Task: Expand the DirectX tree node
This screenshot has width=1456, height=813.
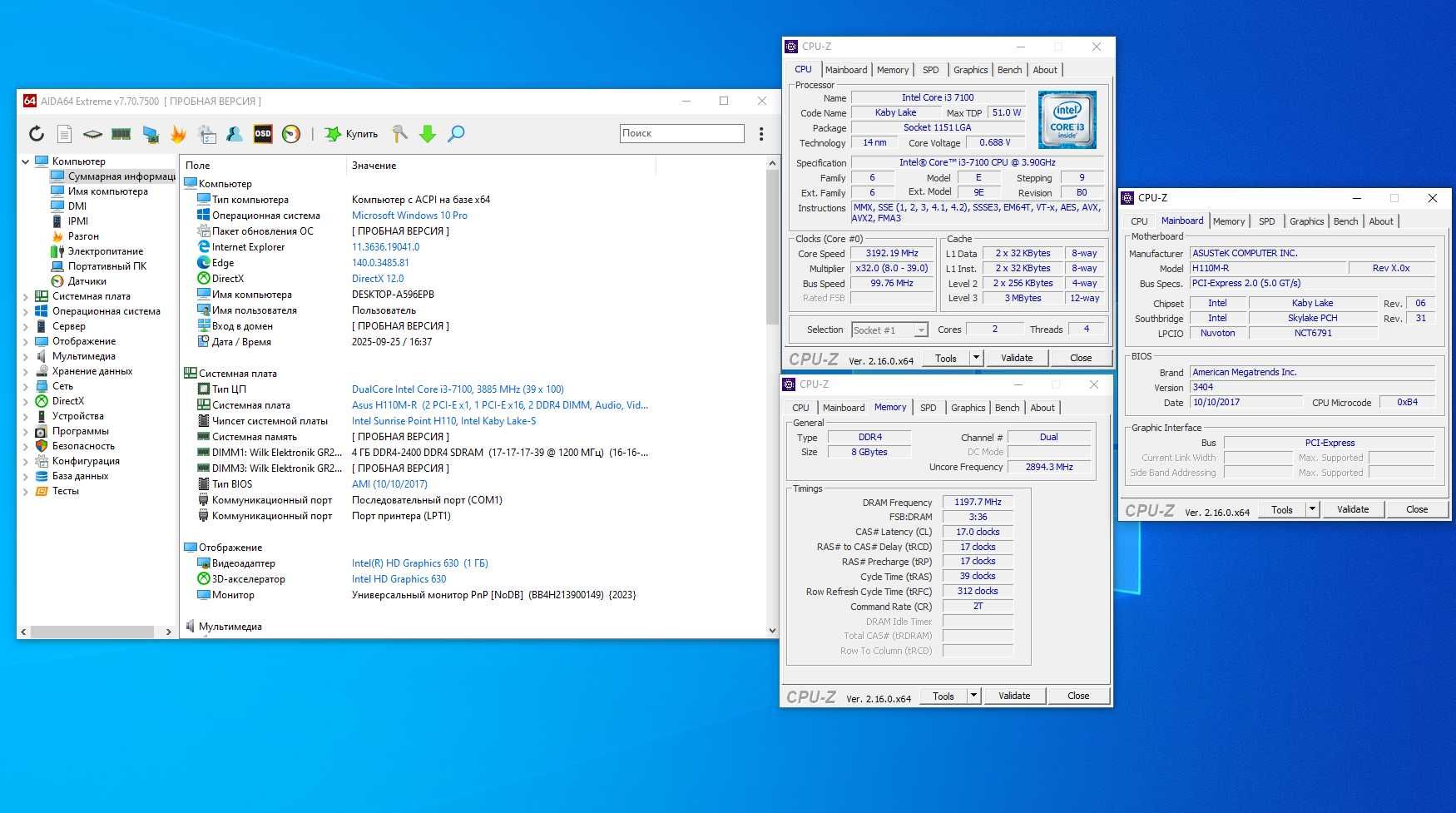Action: (x=26, y=401)
